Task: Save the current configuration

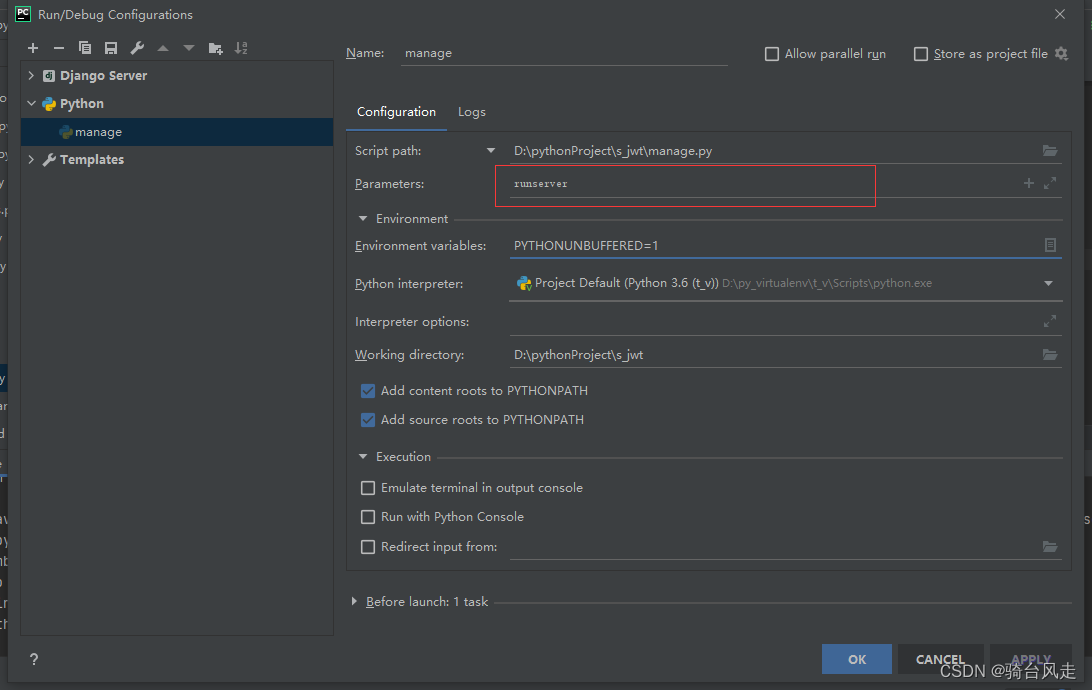Action: pos(110,47)
